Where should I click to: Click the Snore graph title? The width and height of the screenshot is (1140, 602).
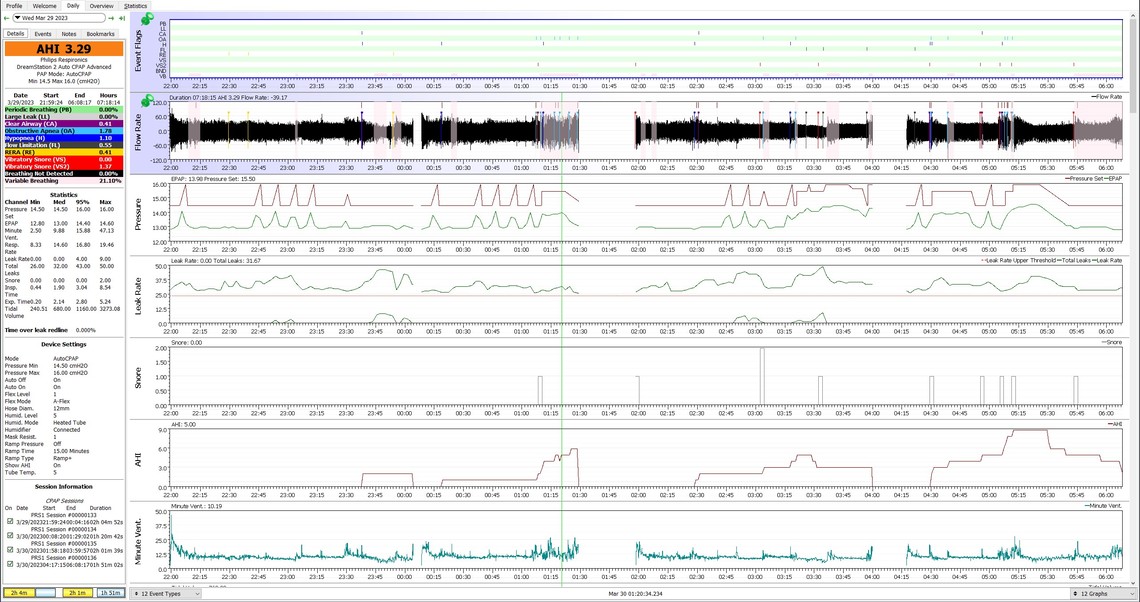coord(138,377)
